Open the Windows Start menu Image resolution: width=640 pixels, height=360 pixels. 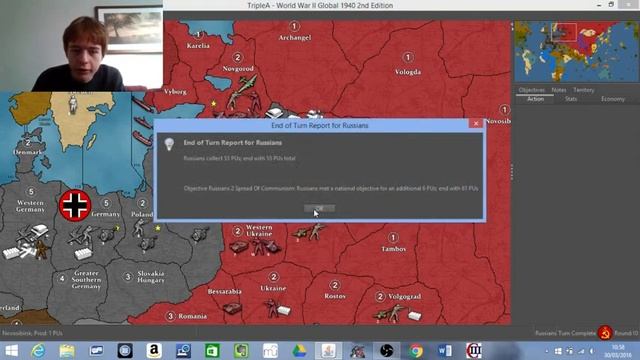tap(11, 351)
